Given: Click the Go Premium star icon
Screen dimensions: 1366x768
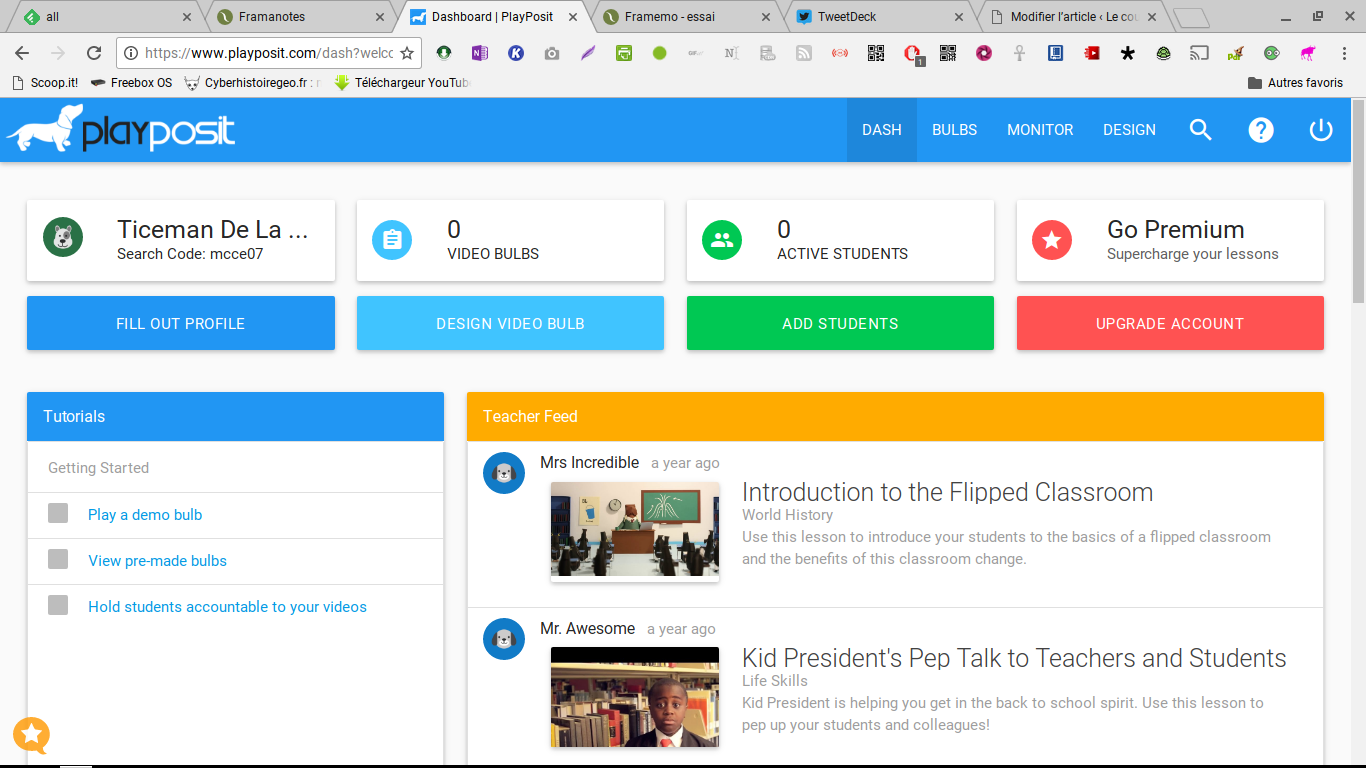Looking at the screenshot, I should (1052, 240).
